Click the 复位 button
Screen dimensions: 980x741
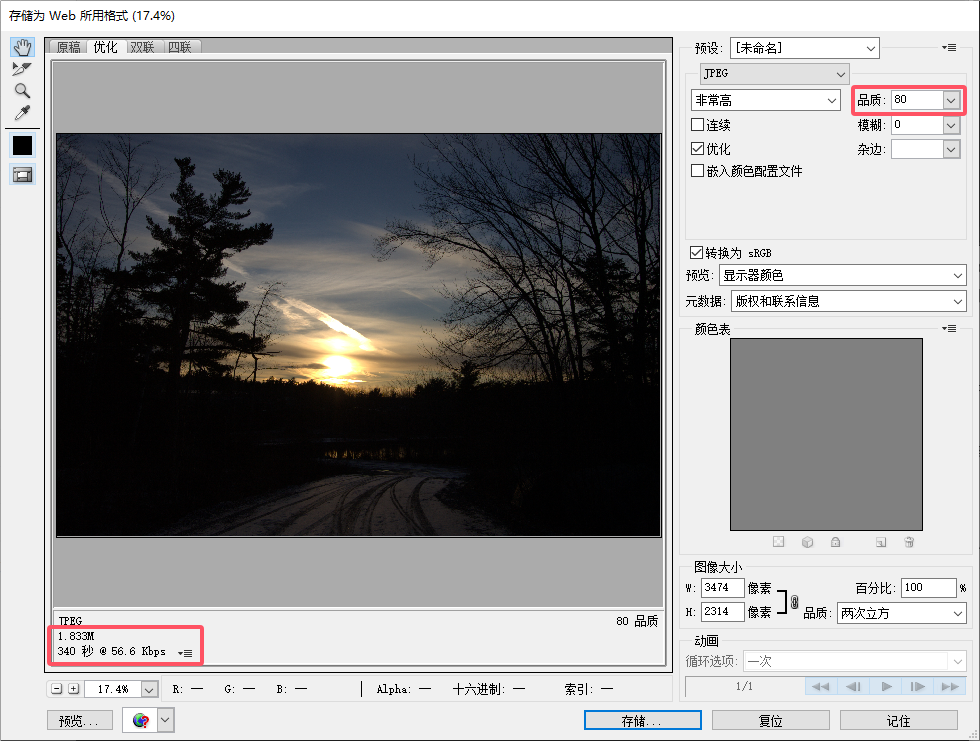click(x=770, y=720)
